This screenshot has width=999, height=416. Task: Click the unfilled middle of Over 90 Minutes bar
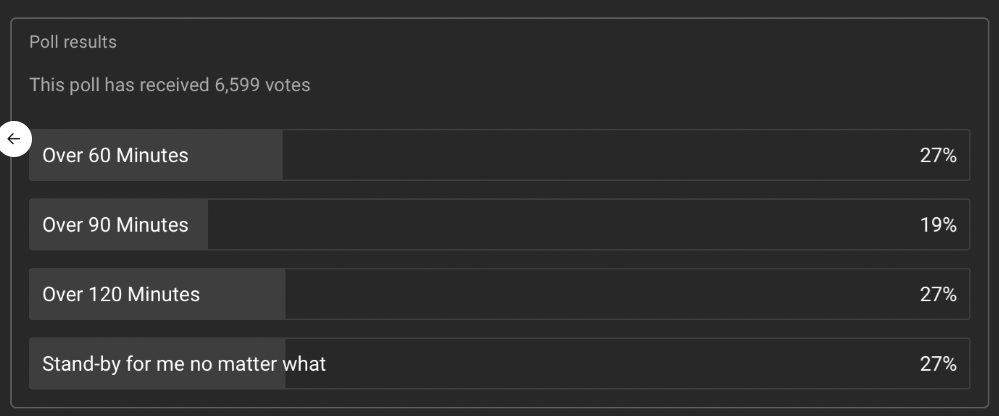[x=560, y=225]
